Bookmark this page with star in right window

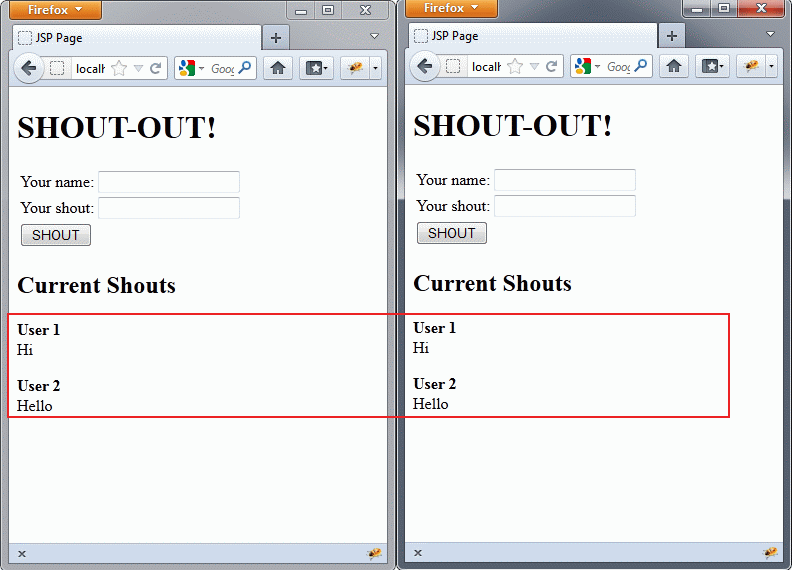tap(515, 66)
